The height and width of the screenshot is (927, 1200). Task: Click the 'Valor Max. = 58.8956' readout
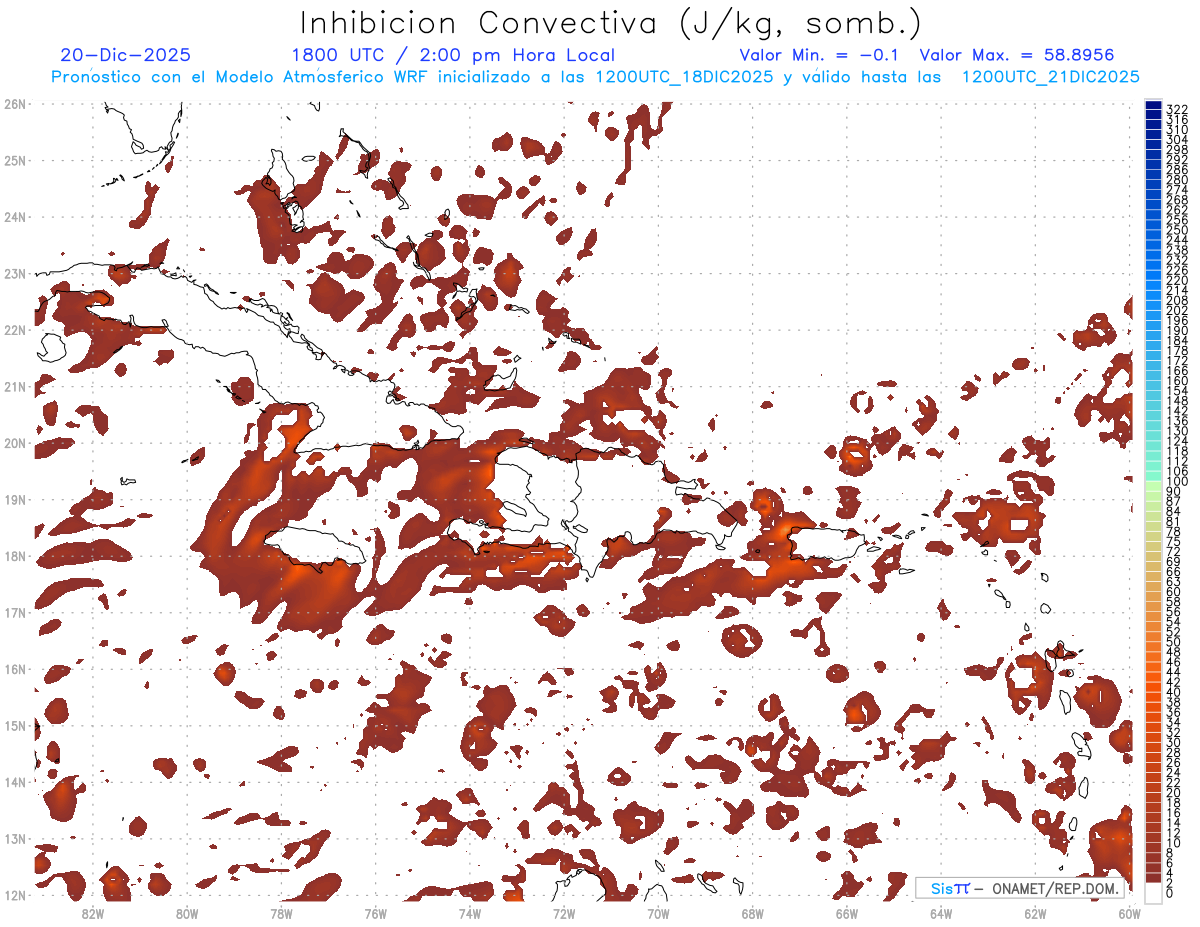coord(1017,55)
